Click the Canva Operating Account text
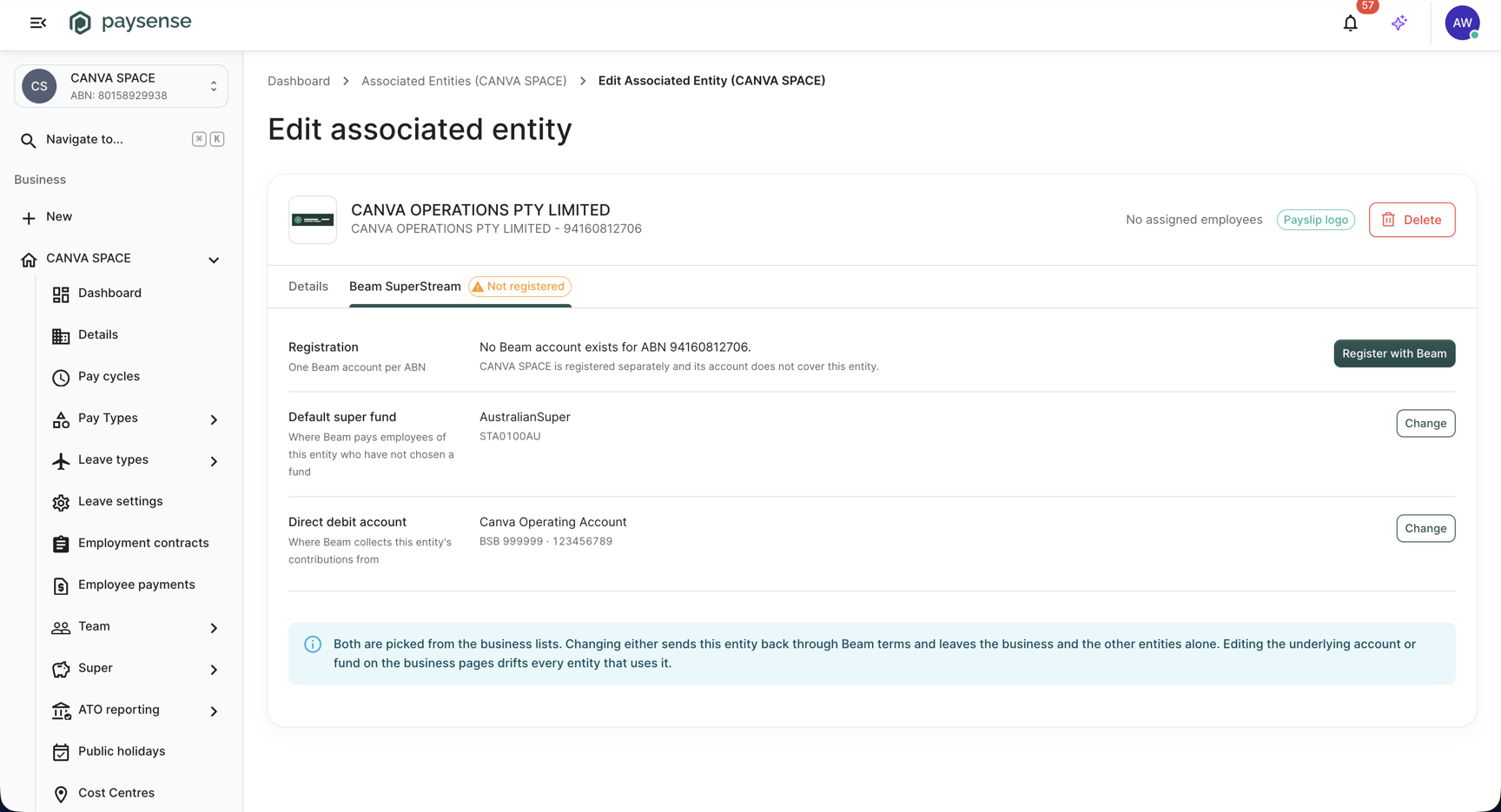The width and height of the screenshot is (1501, 812). click(552, 522)
